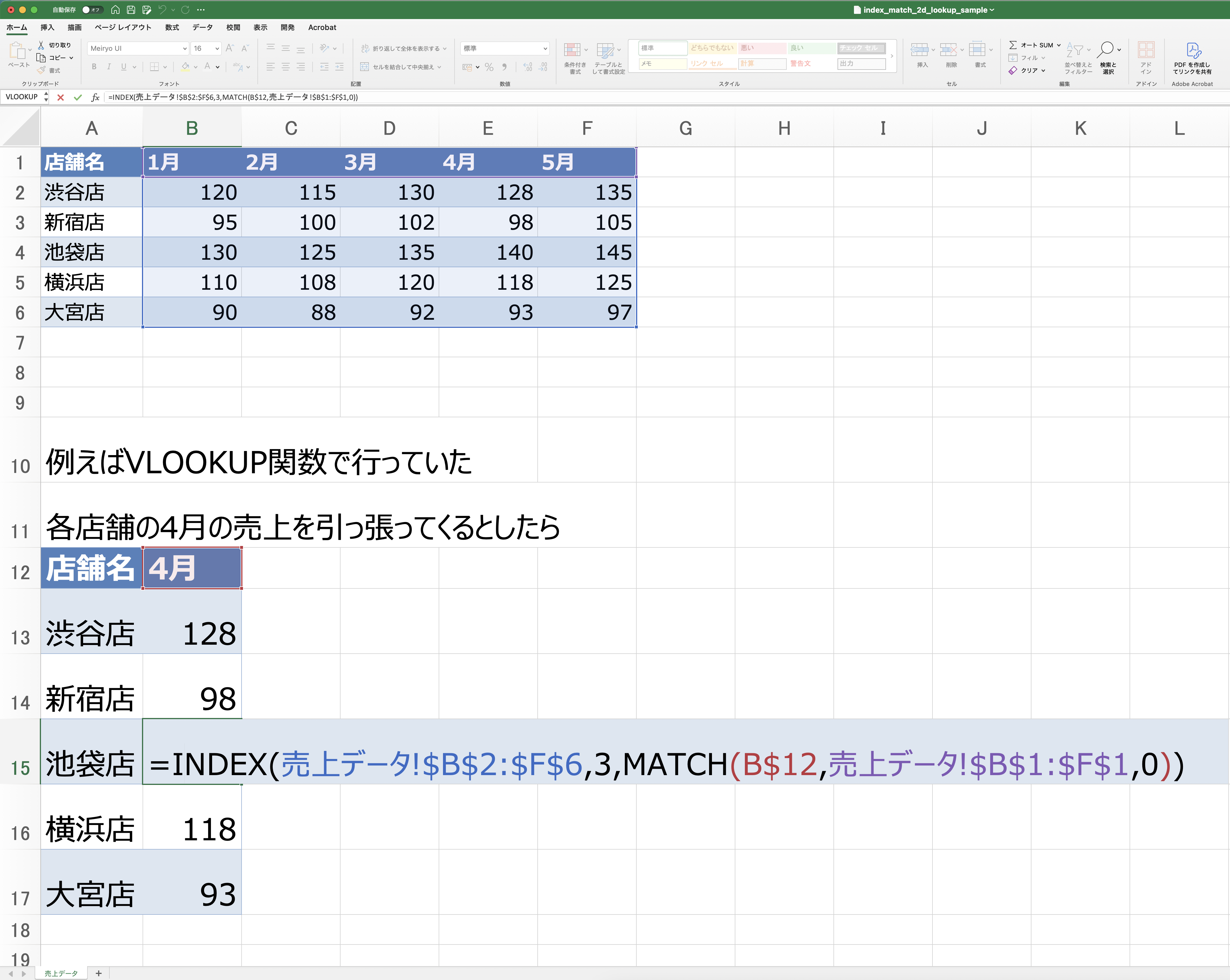The width and height of the screenshot is (1230, 980).
Task: Switch to the ページ レイアウト tab
Action: 123,27
